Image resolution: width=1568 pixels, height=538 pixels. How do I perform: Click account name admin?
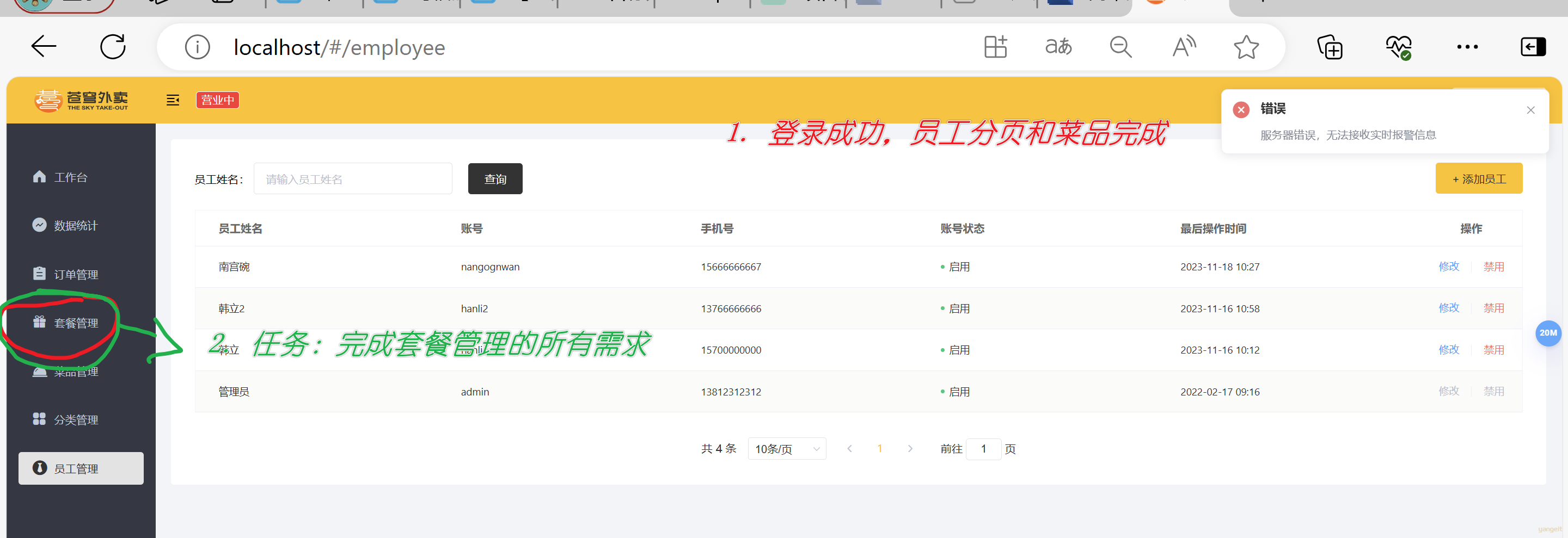(x=475, y=392)
